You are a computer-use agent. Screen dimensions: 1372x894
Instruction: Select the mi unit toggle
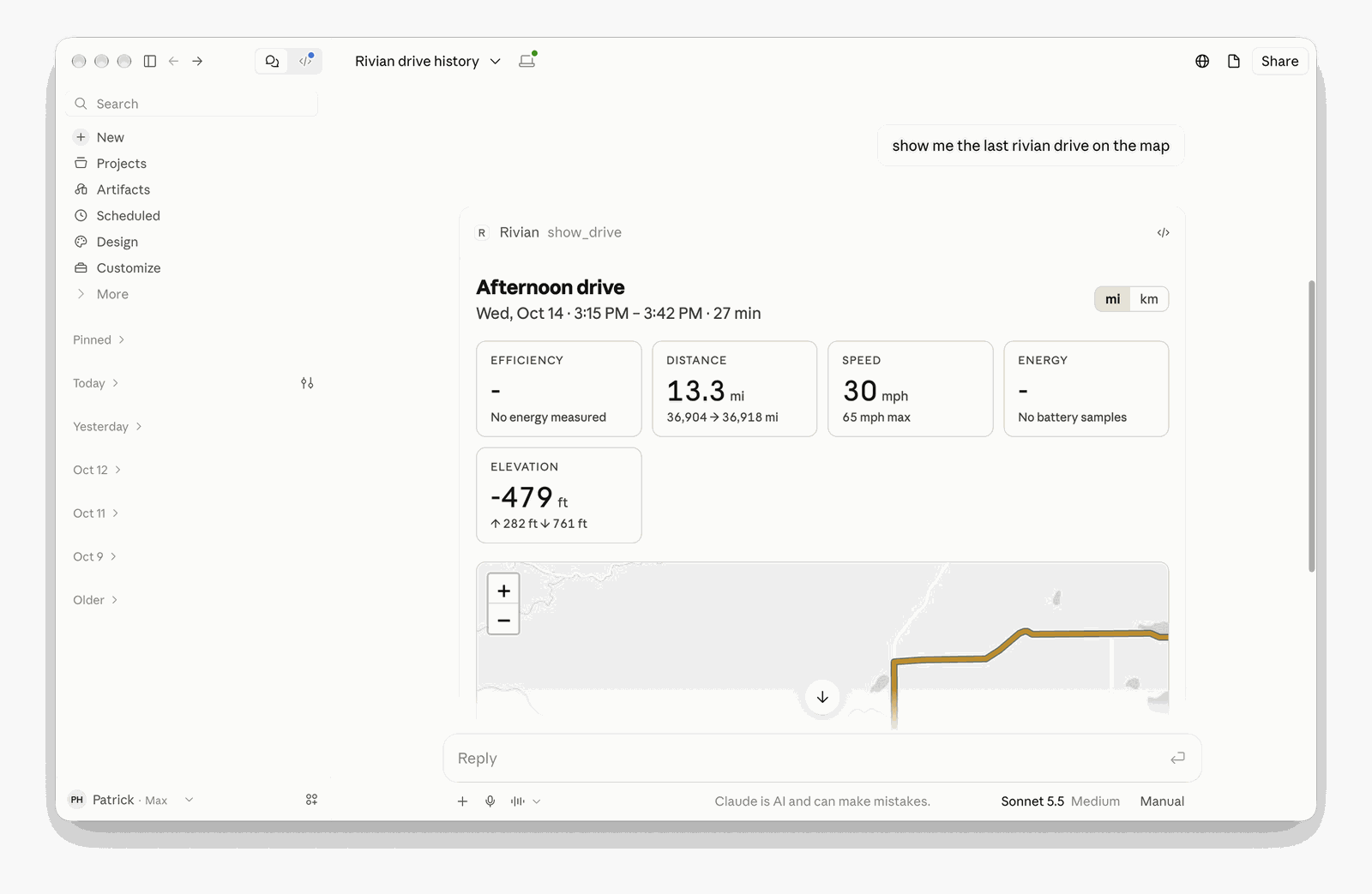tap(1112, 299)
